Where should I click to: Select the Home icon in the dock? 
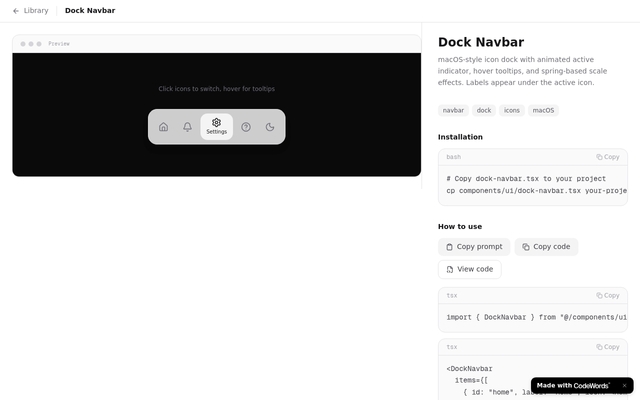(163, 127)
